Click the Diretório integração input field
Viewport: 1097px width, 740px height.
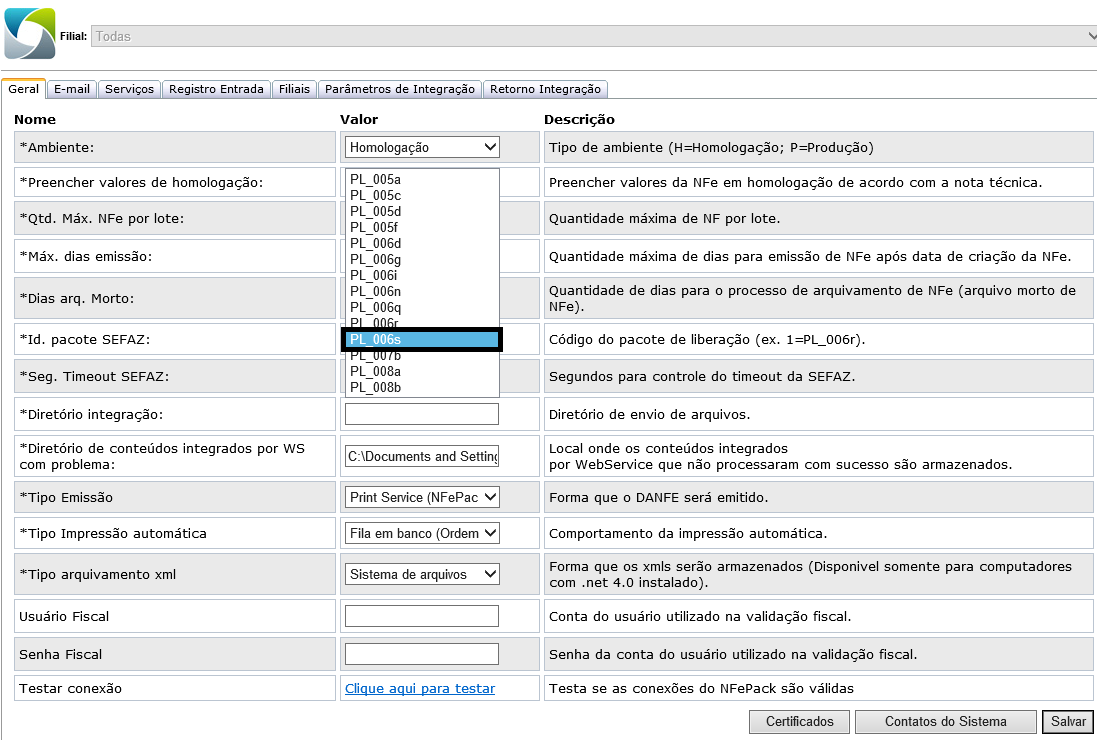click(x=421, y=414)
